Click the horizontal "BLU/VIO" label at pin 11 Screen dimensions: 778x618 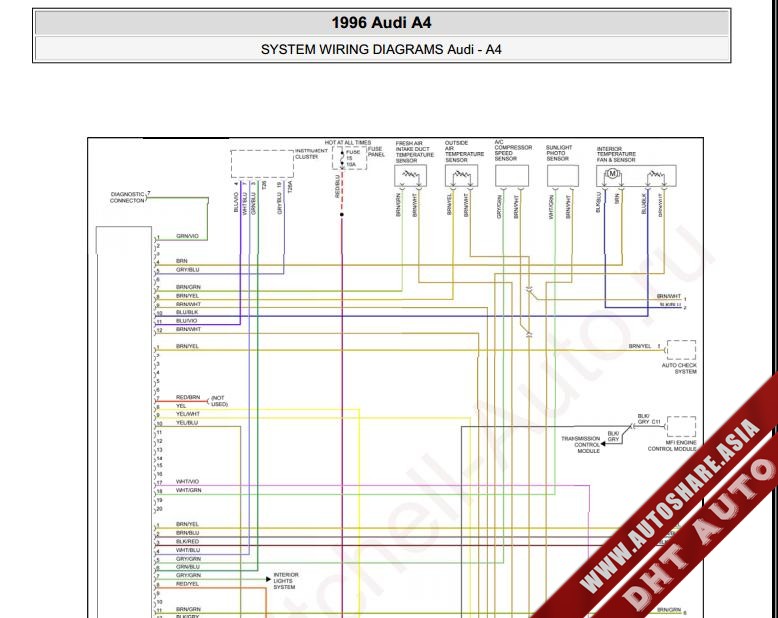[x=187, y=321]
